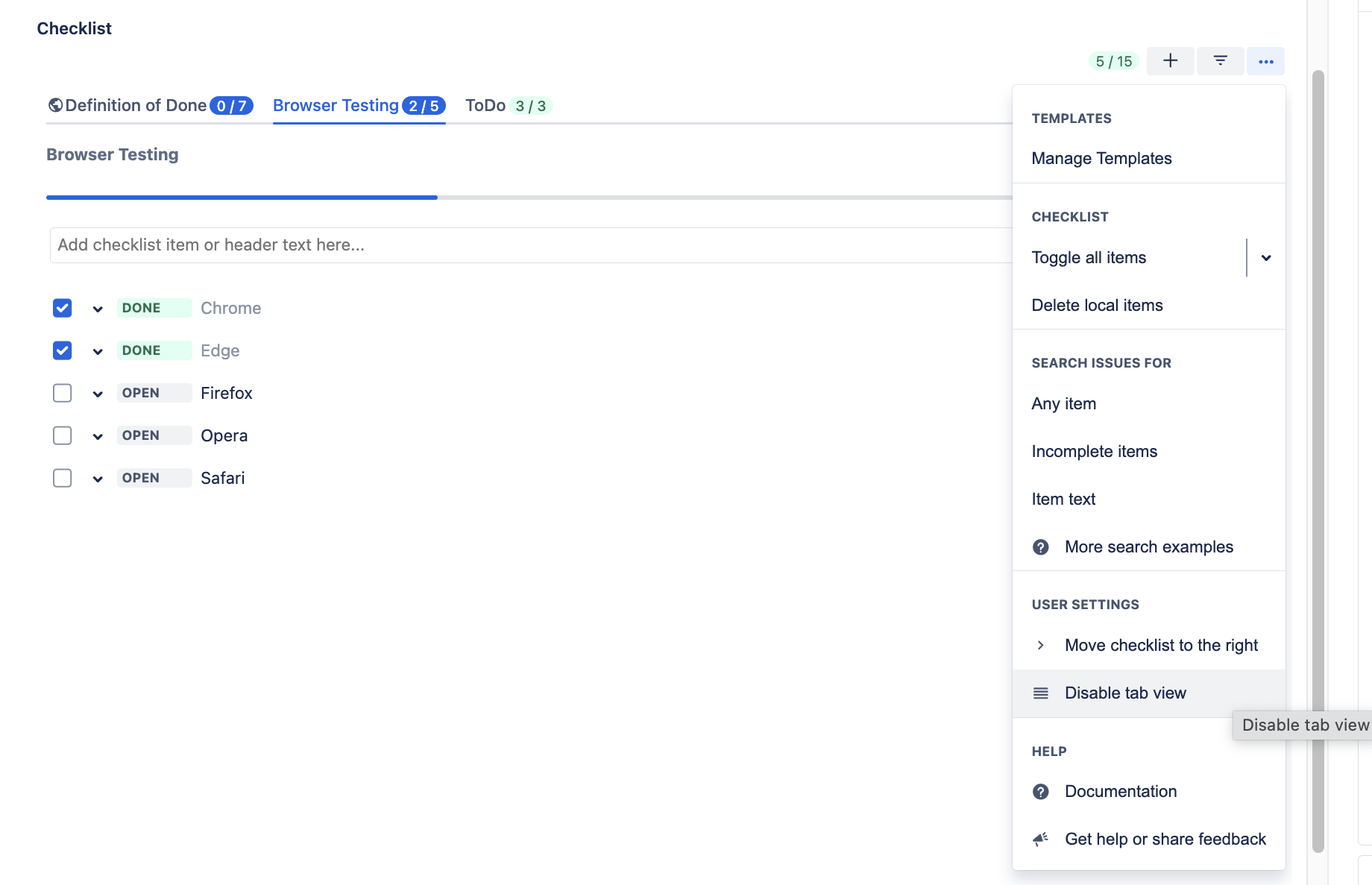Click the Firefox item text

click(x=227, y=393)
